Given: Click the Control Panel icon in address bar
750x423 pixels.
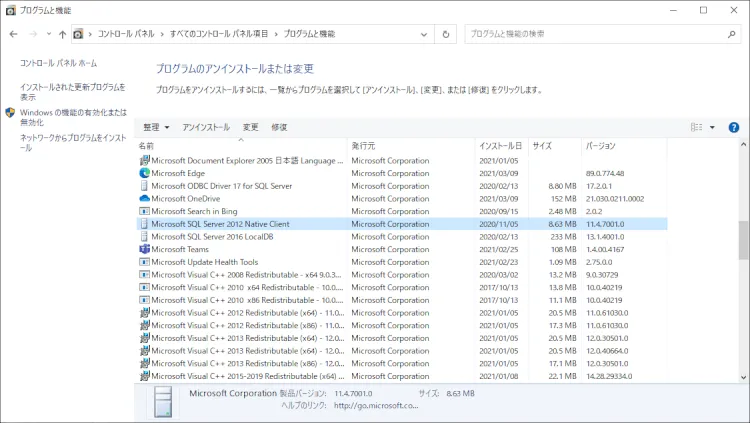Looking at the screenshot, I should 78,34.
